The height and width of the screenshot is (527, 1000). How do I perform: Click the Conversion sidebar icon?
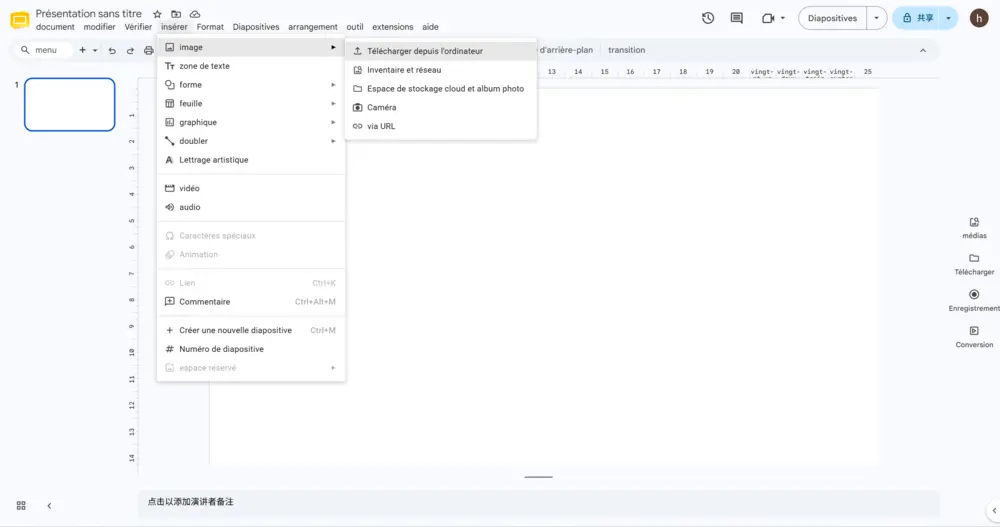click(x=974, y=331)
